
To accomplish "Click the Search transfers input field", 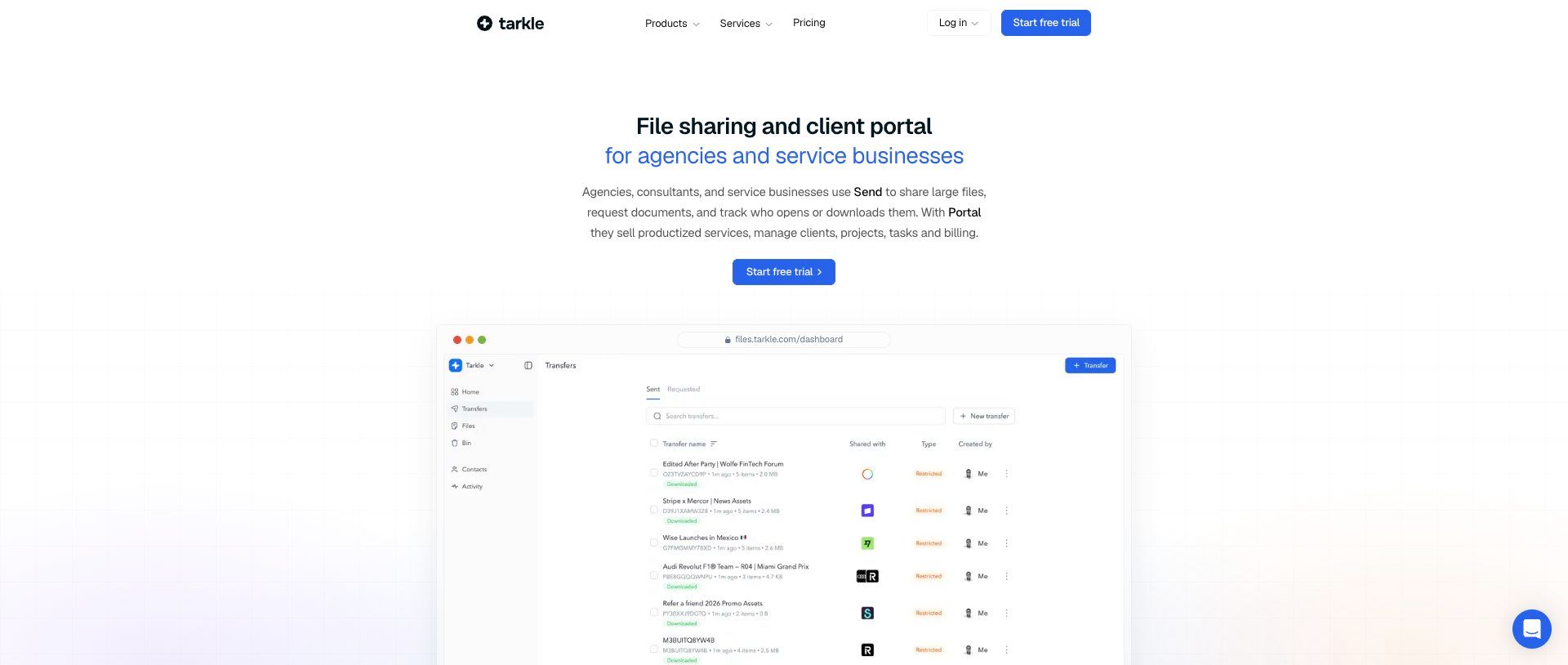I will click(795, 417).
